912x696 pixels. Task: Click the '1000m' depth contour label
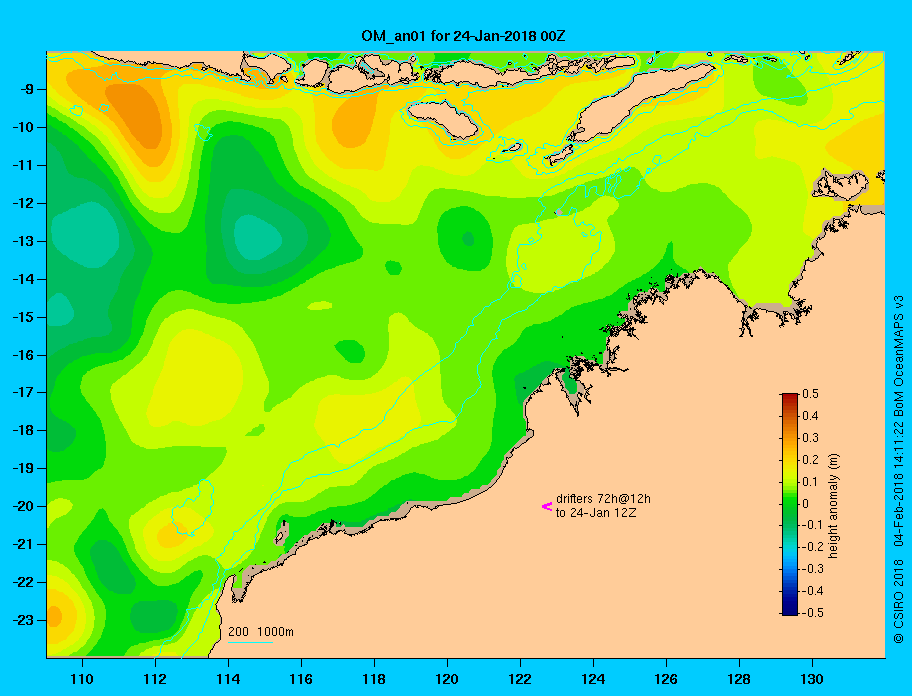point(275,631)
